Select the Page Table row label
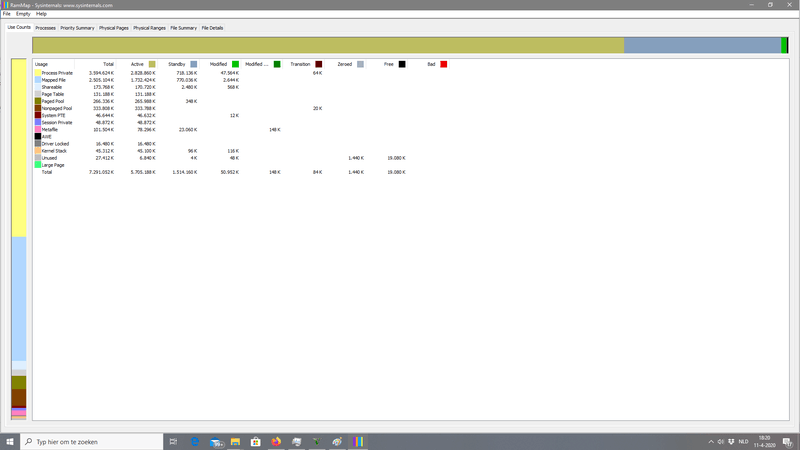 tap(53, 94)
